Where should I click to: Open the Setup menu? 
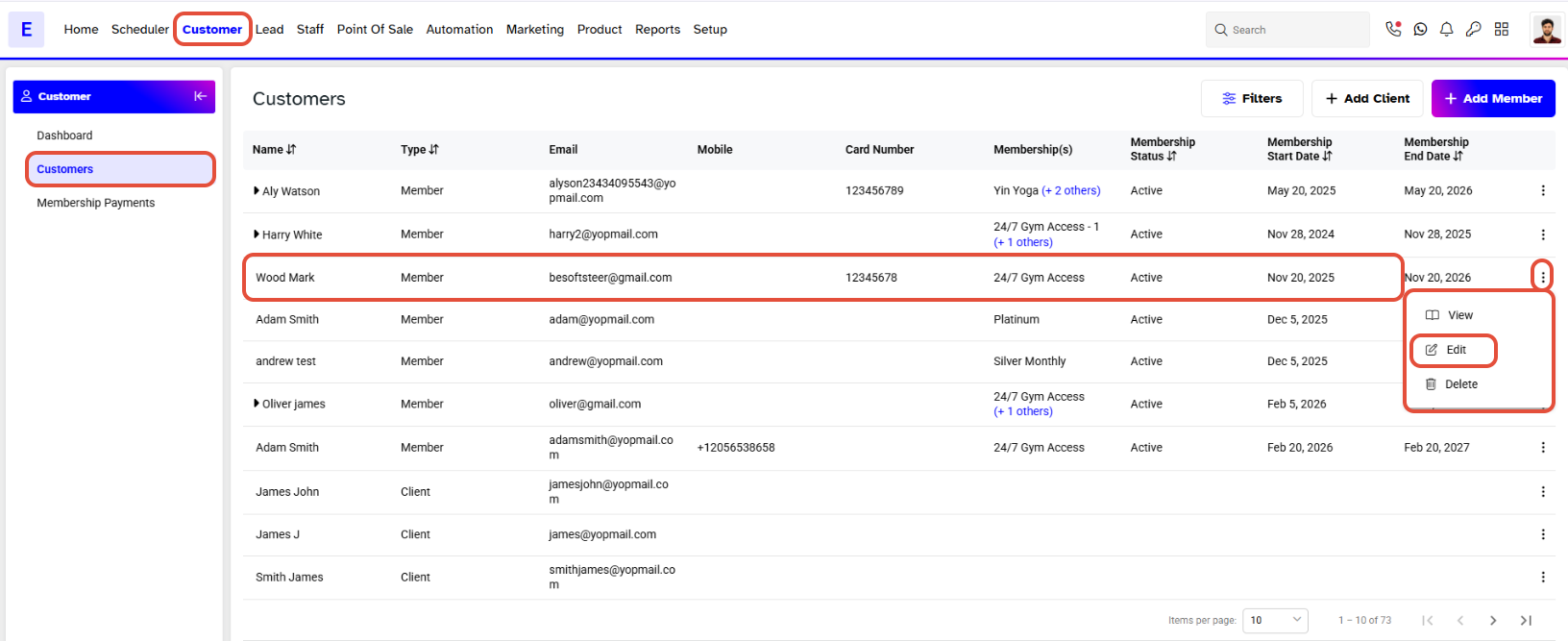pos(710,30)
